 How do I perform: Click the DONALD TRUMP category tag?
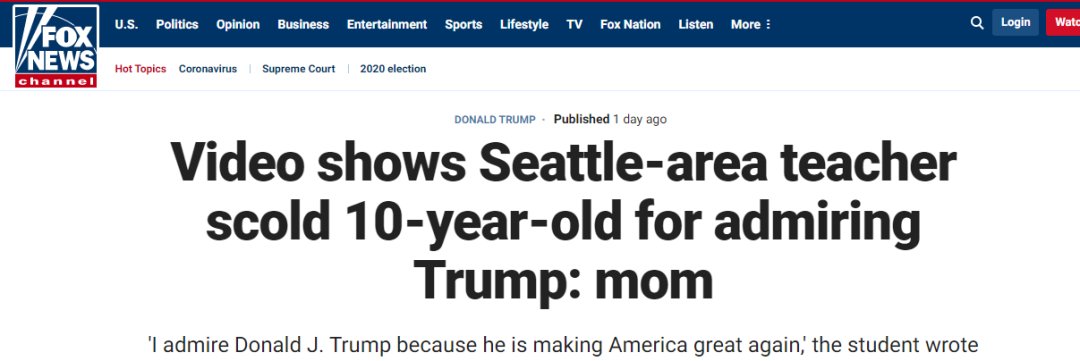click(495, 120)
